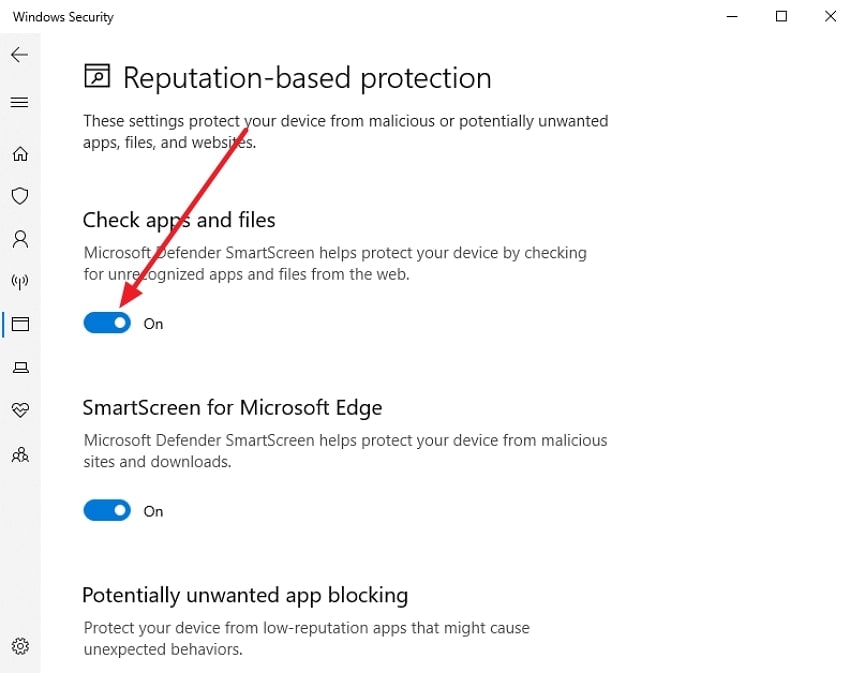Disable SmartScreen for Microsoft Edge

coord(106,510)
